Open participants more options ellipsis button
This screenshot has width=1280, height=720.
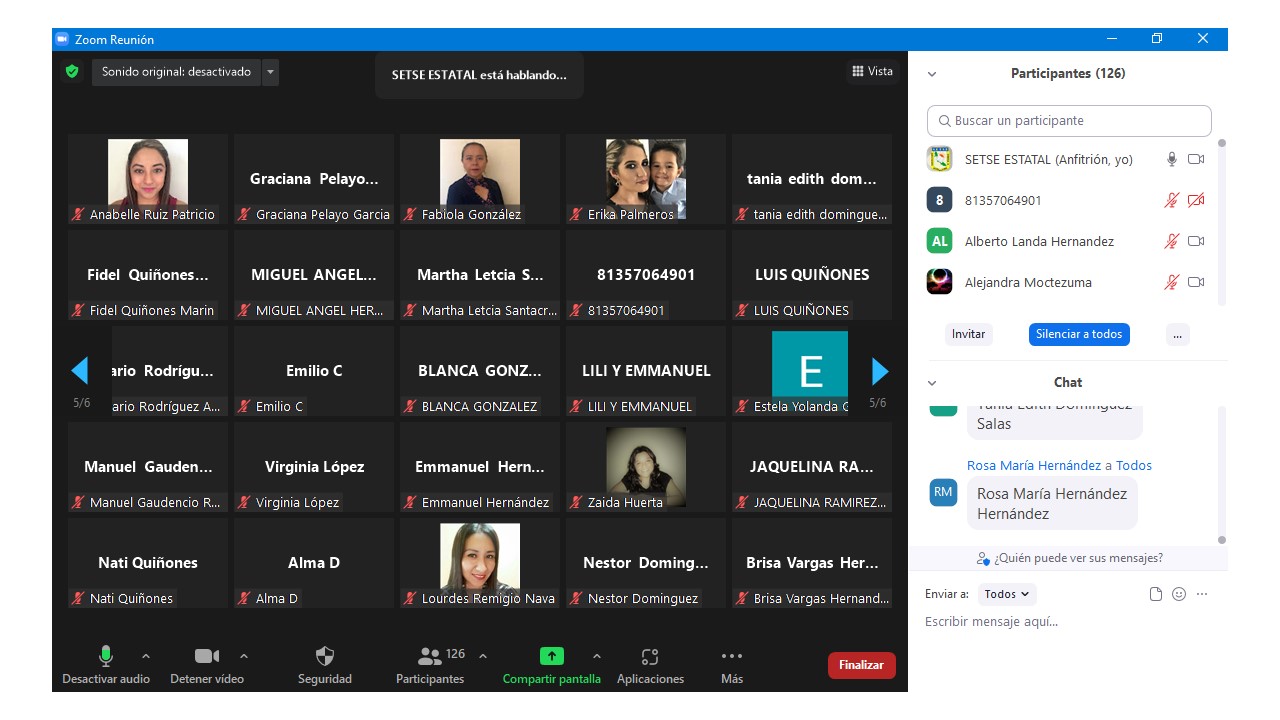pyautogui.click(x=1178, y=334)
